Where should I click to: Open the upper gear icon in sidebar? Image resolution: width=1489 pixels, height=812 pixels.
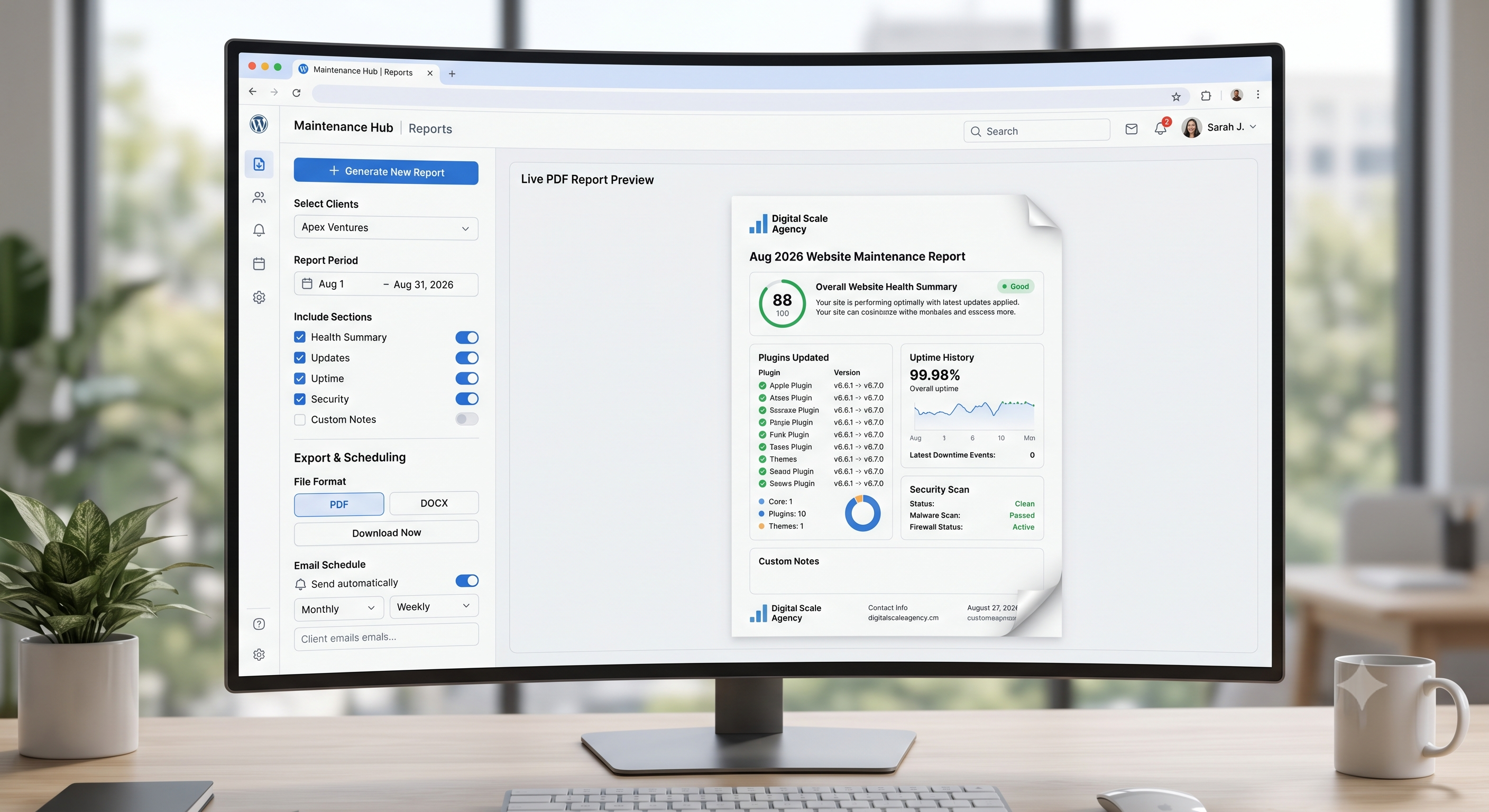pyautogui.click(x=259, y=297)
